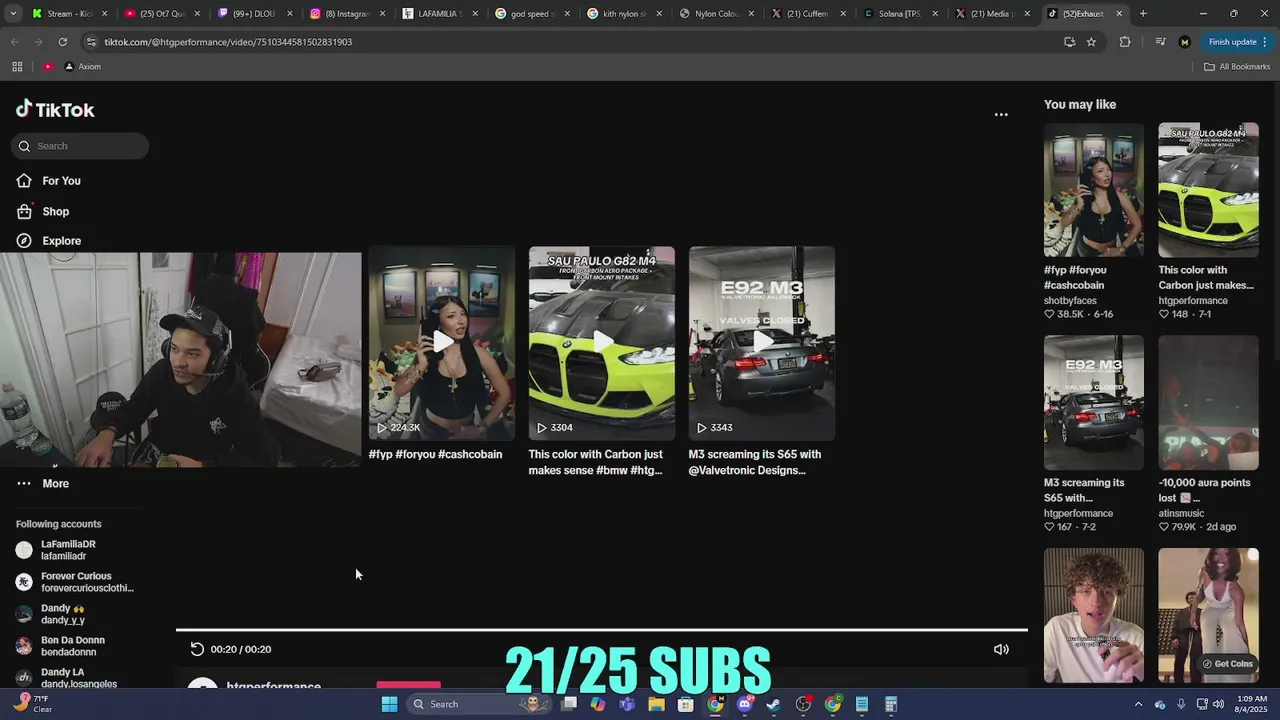The width and height of the screenshot is (1280, 720).
Task: Open the three-dot video options menu
Action: point(1001,115)
